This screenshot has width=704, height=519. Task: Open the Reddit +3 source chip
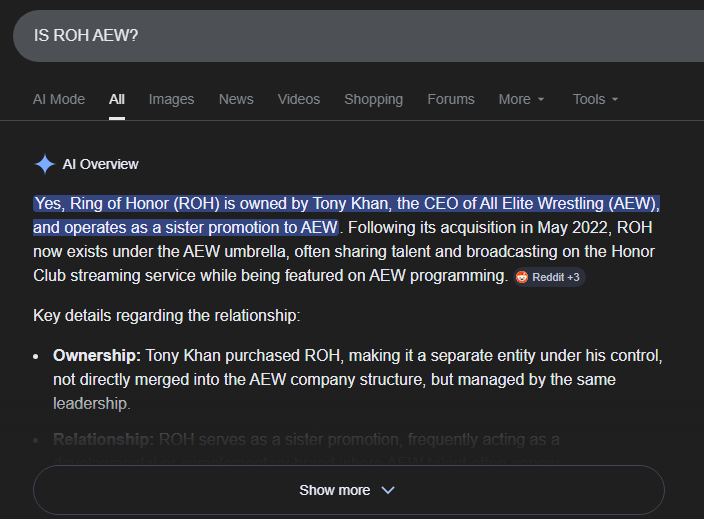[549, 277]
